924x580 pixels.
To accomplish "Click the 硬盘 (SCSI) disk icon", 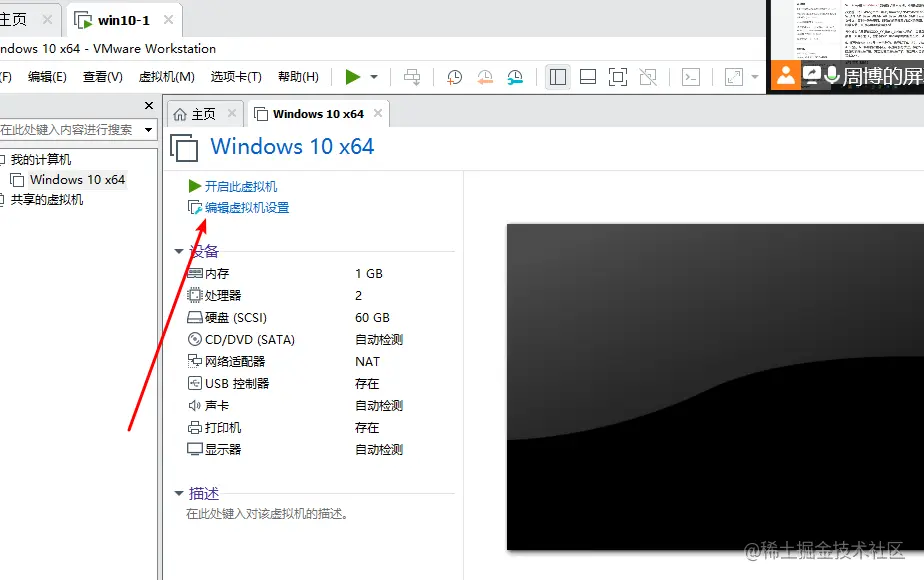I will (195, 318).
